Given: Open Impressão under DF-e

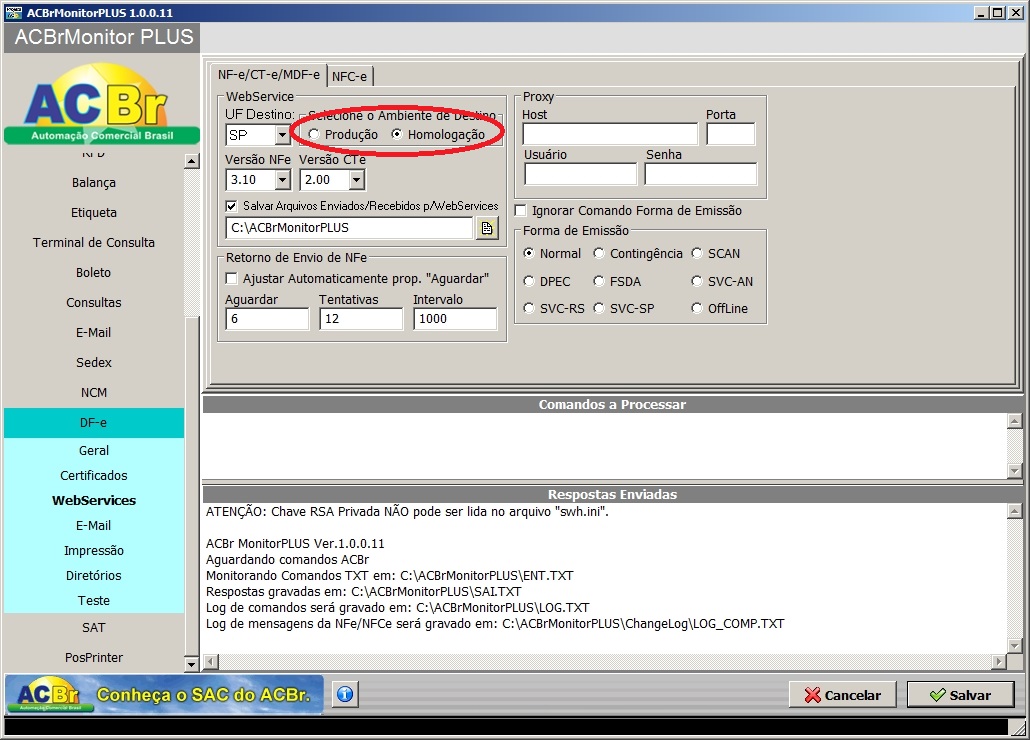Looking at the screenshot, I should [x=94, y=550].
